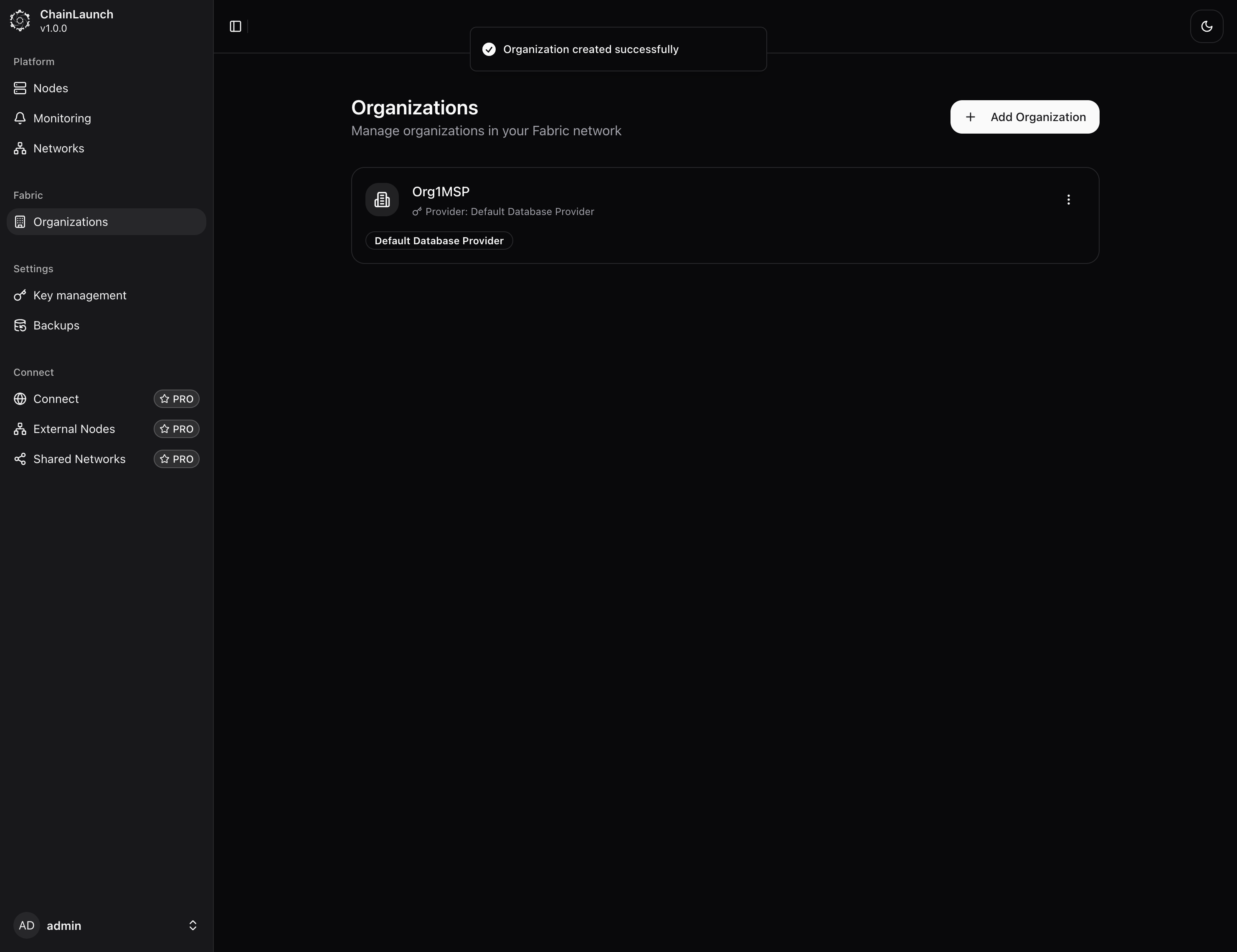This screenshot has height=952, width=1237.
Task: Click the Networks hierarchy icon
Action: [x=20, y=148]
